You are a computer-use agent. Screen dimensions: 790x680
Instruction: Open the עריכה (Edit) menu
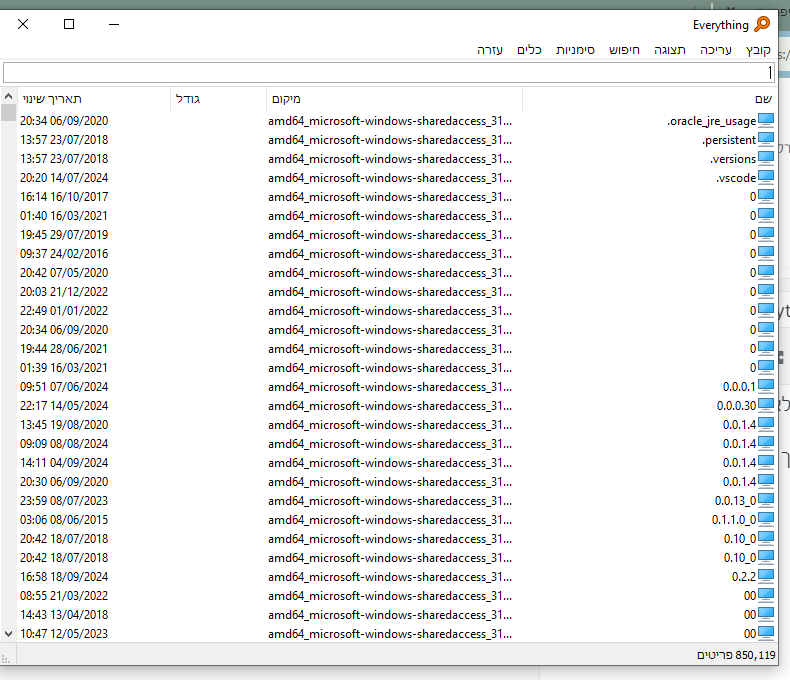click(x=715, y=50)
